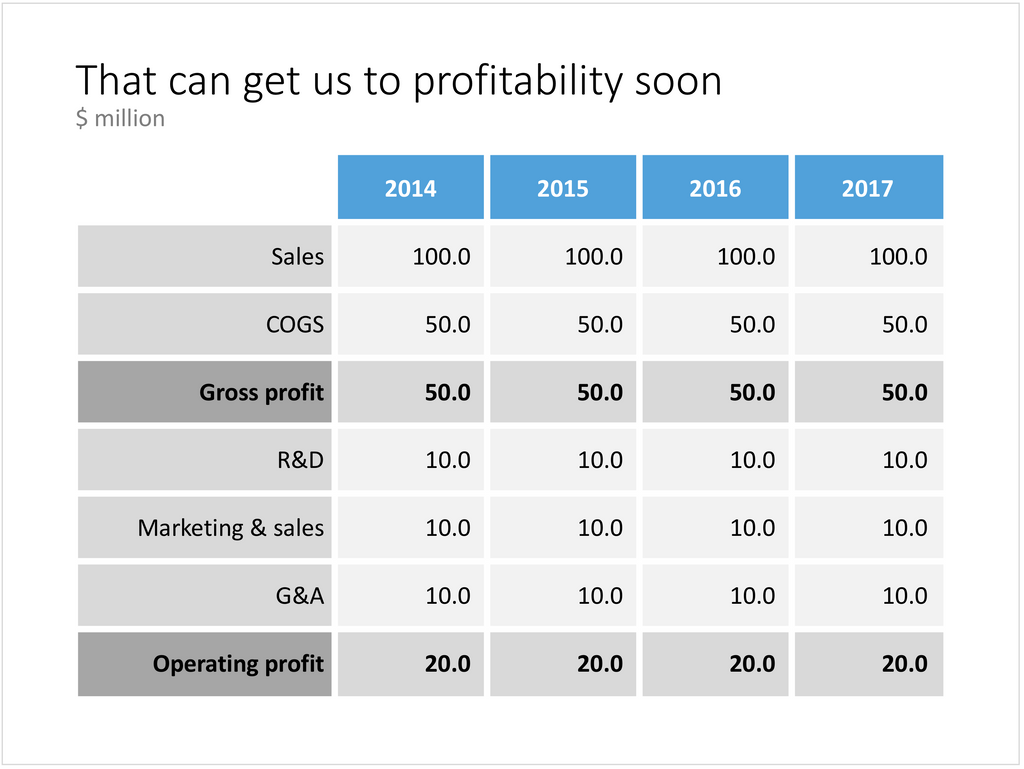The image size is (1024, 769).
Task: Select the COGS row label
Action: click(204, 324)
